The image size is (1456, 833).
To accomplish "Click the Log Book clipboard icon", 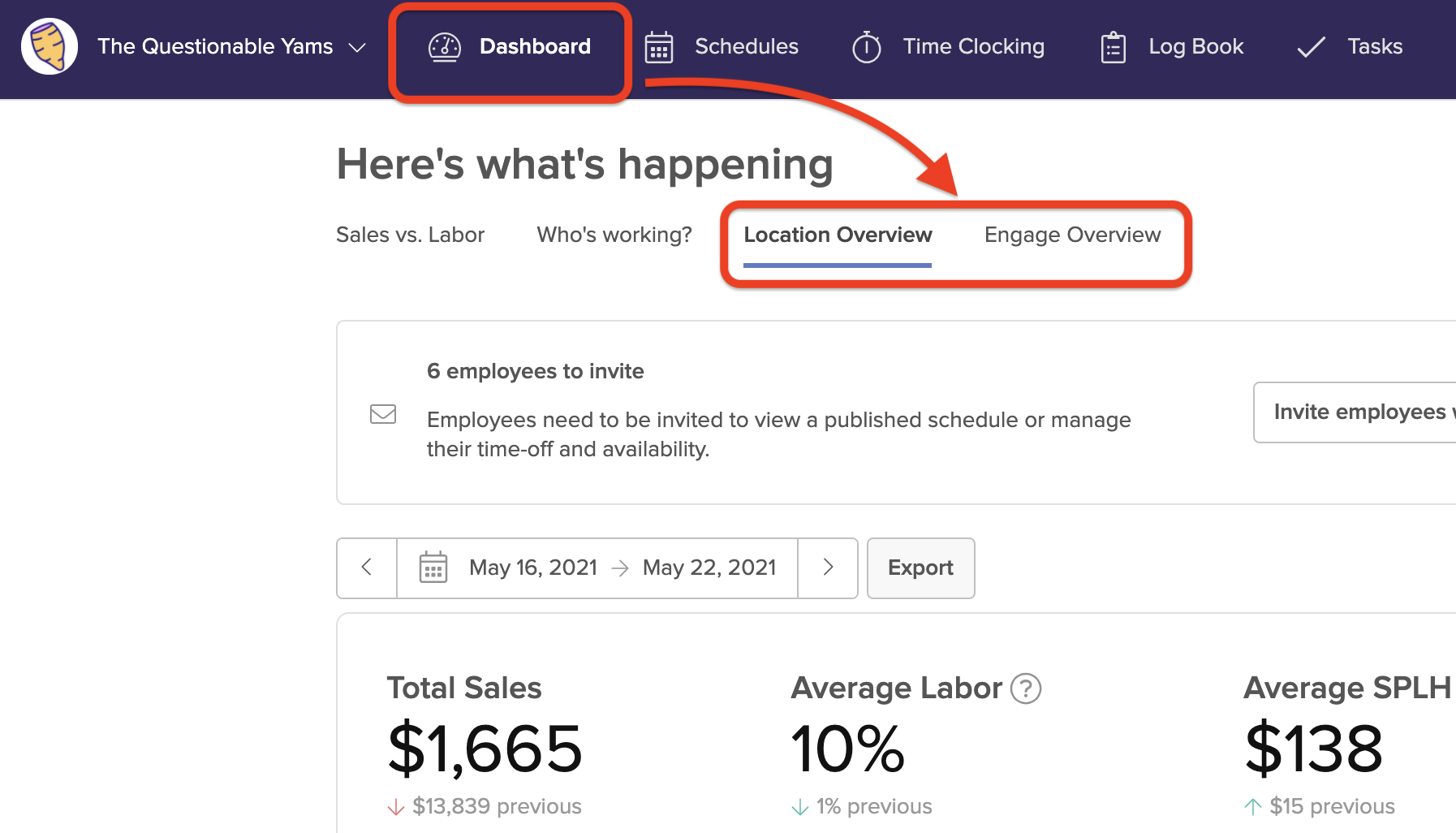I will point(1113,47).
